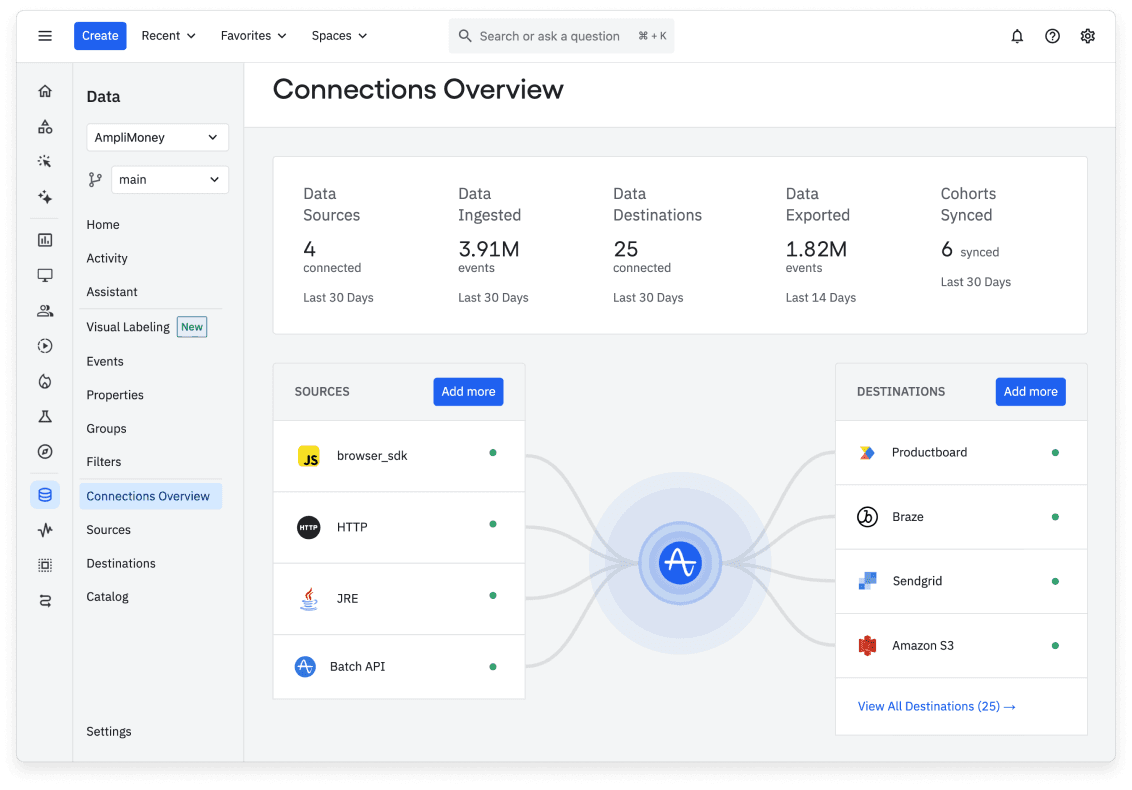Open the Spaces dropdown in the top bar

(338, 35)
